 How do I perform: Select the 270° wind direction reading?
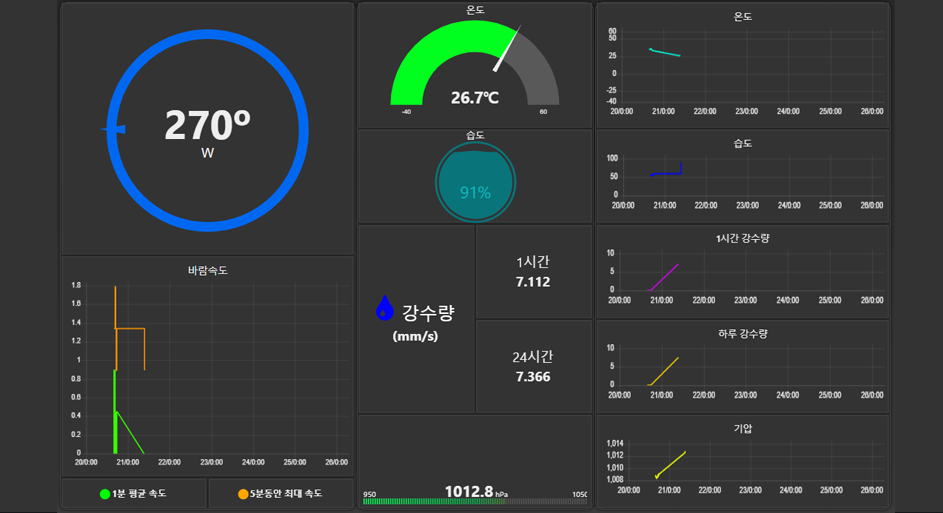click(x=207, y=125)
